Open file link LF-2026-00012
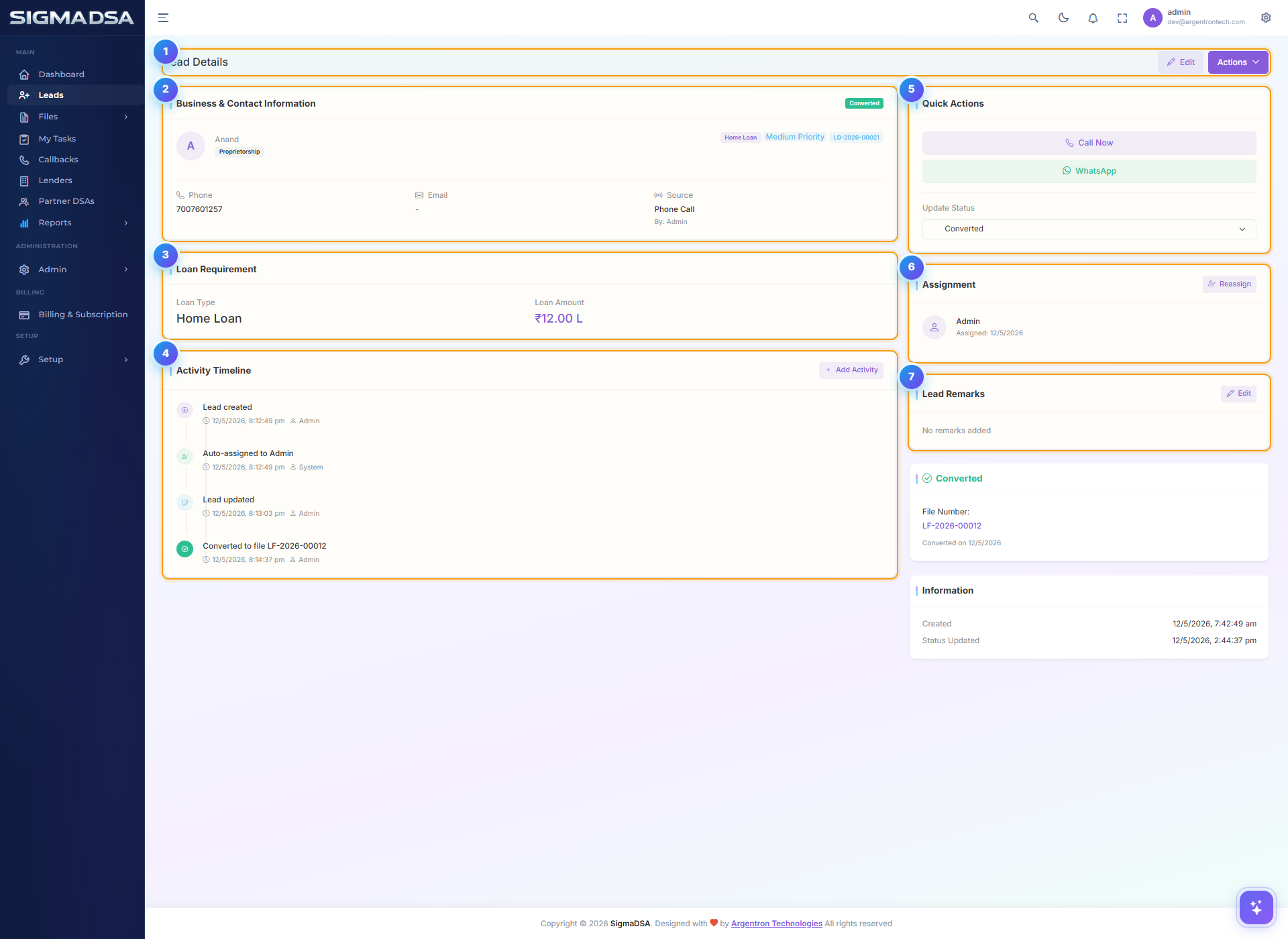Screen dimensions: 1288x939 (x=951, y=526)
